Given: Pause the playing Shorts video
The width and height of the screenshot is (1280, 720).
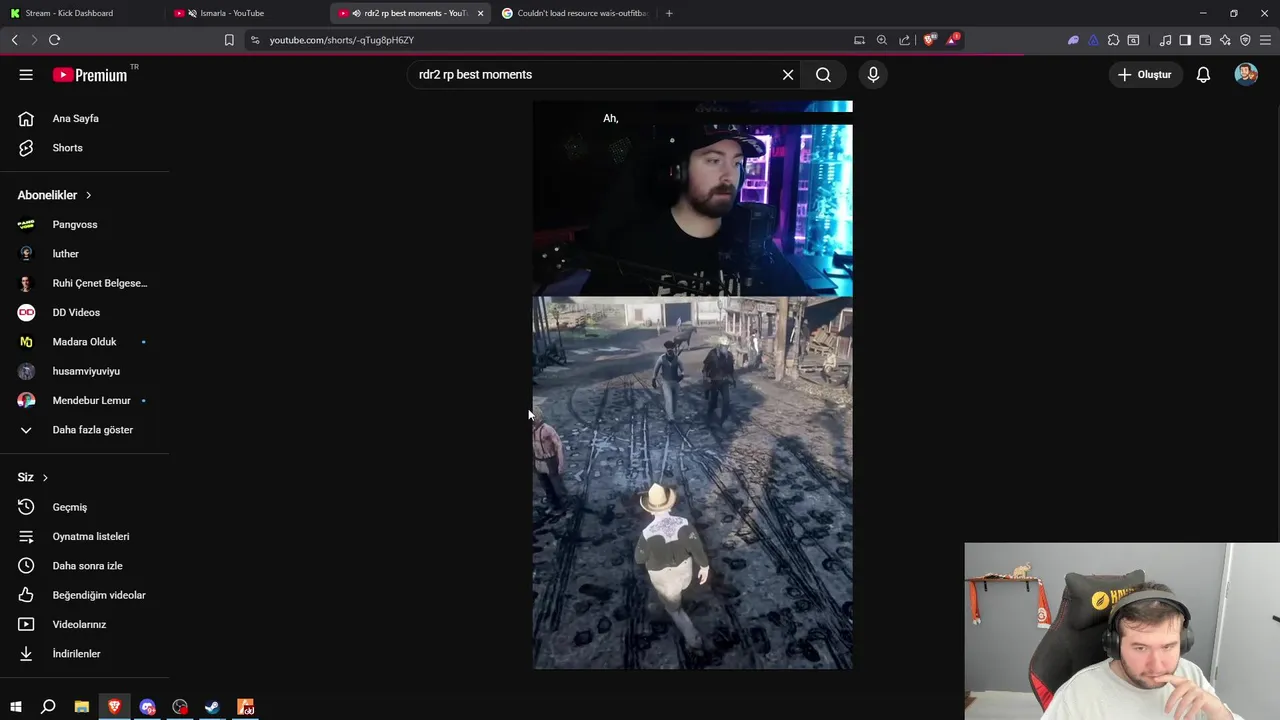Looking at the screenshot, I should (x=692, y=385).
